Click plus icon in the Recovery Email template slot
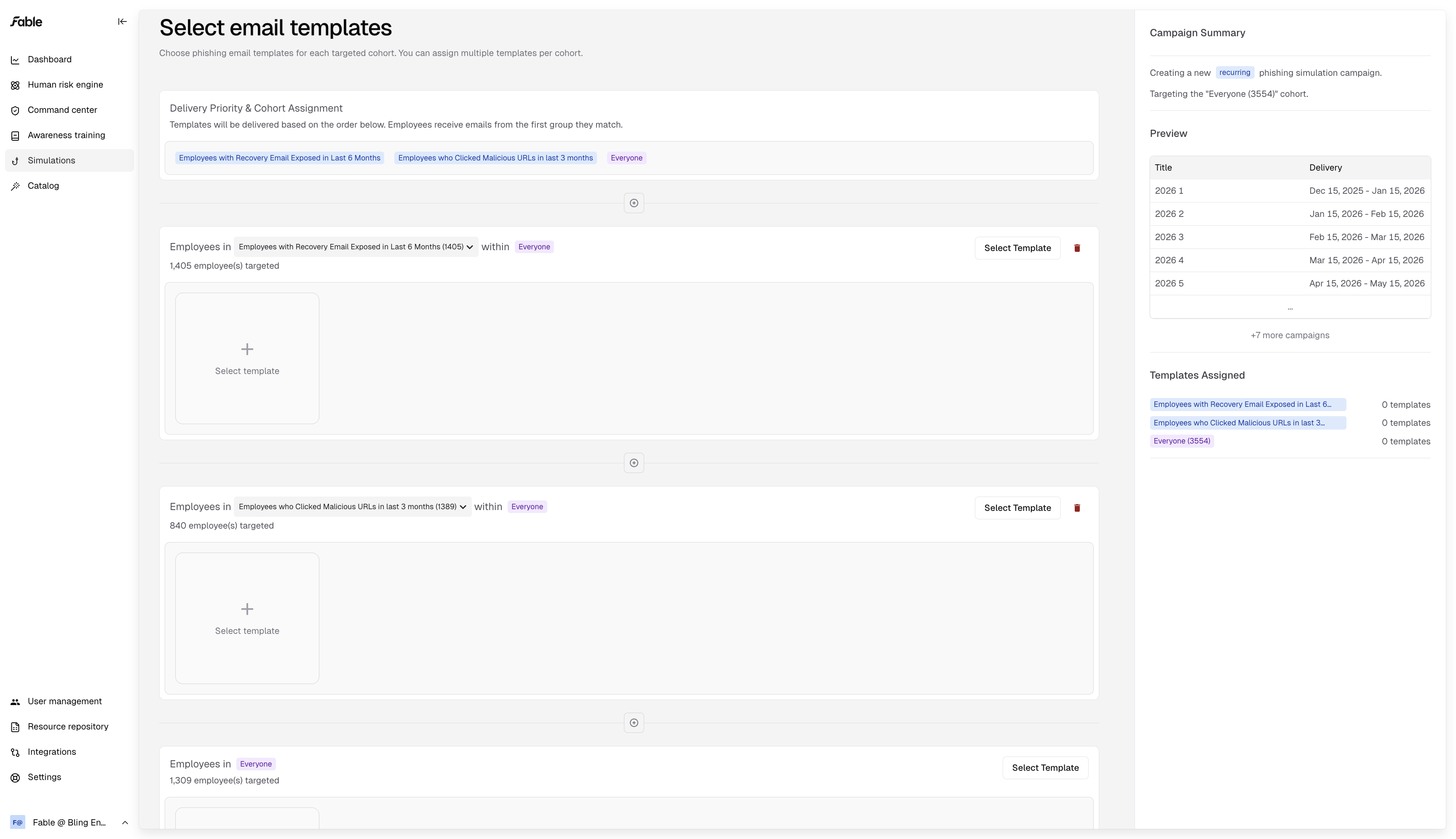 click(247, 349)
